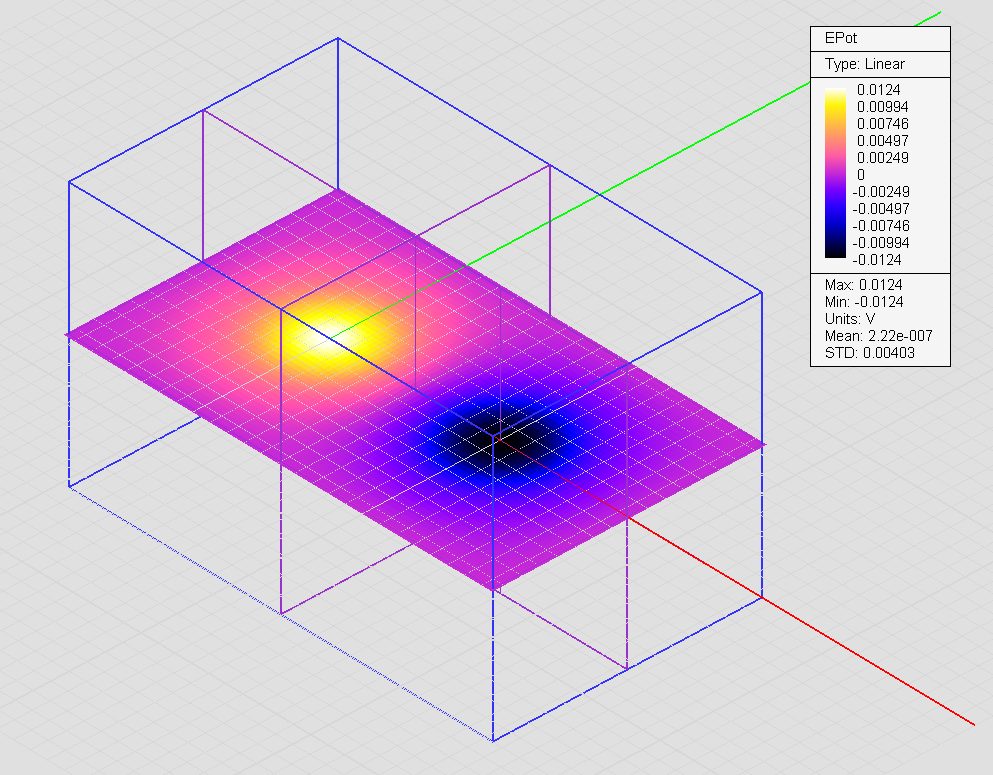The image size is (993, 775).
Task: Click the STD: 0.00403 value
Action: click(868, 353)
